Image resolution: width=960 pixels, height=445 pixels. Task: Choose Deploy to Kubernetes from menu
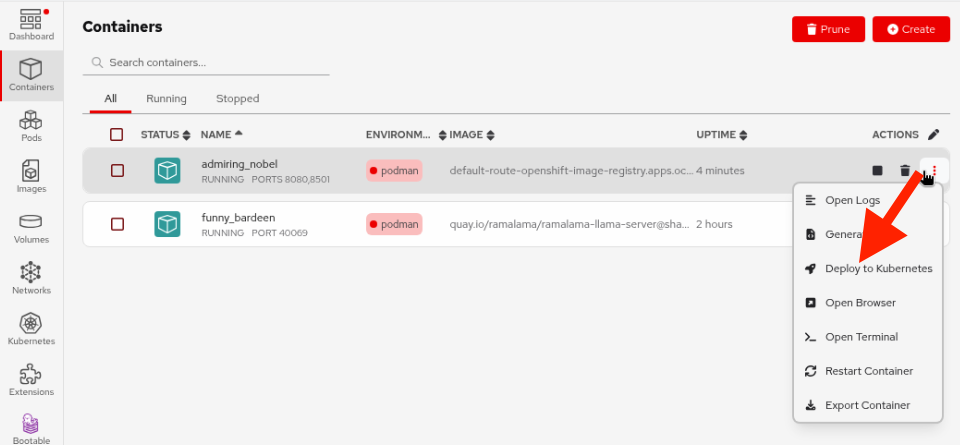[x=877, y=269]
